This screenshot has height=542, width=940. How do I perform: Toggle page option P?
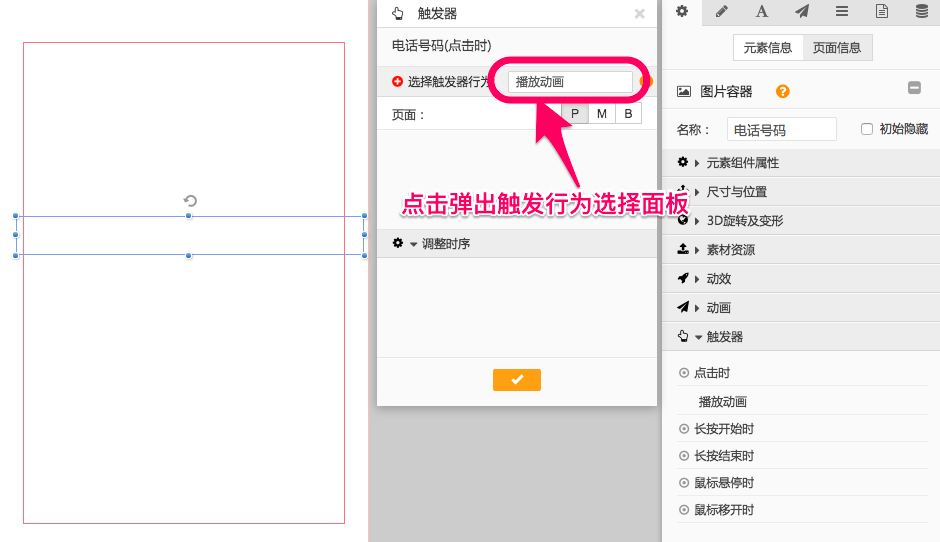pos(574,113)
